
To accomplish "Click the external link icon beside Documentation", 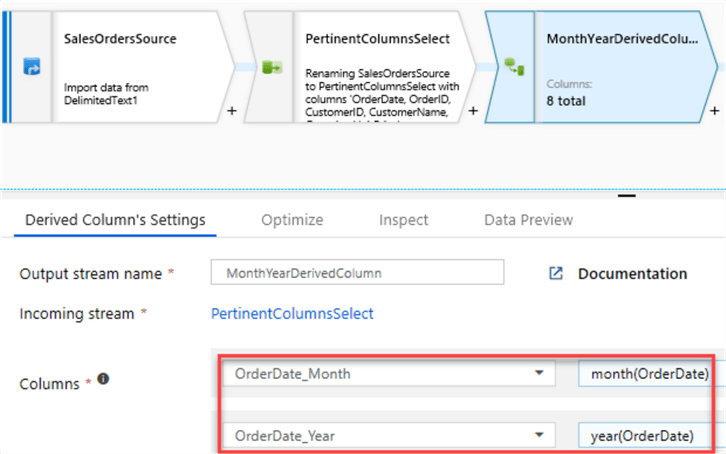I will click(x=556, y=273).
